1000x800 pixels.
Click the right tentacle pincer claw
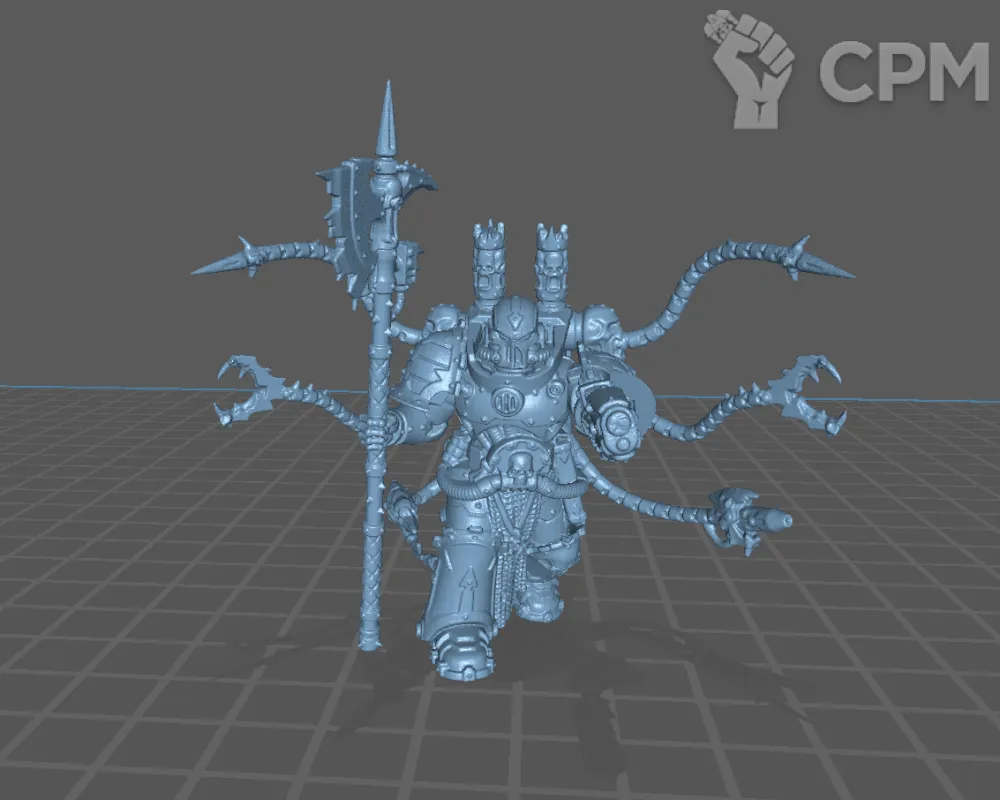coord(807,392)
